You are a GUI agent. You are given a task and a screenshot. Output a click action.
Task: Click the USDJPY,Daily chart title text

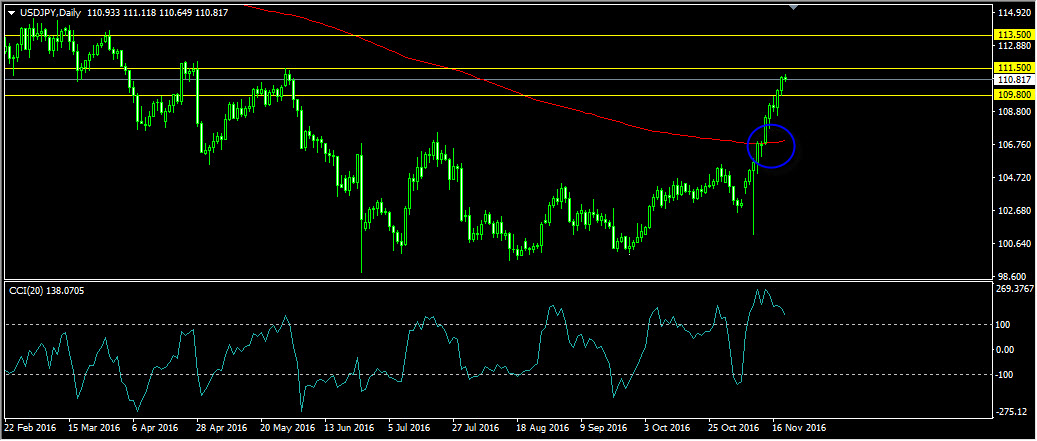pos(49,12)
